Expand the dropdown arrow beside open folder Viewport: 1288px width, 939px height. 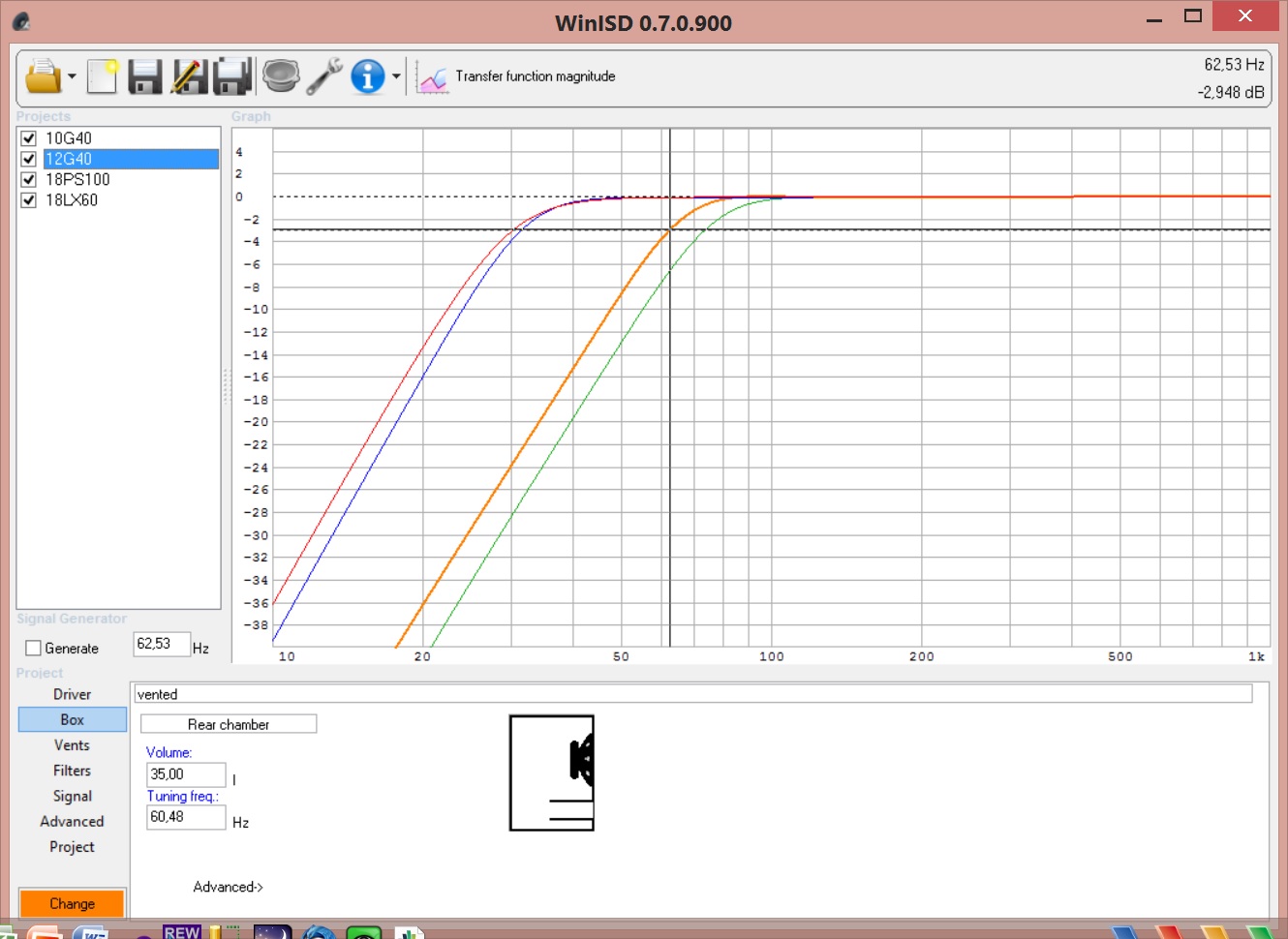tap(72, 76)
